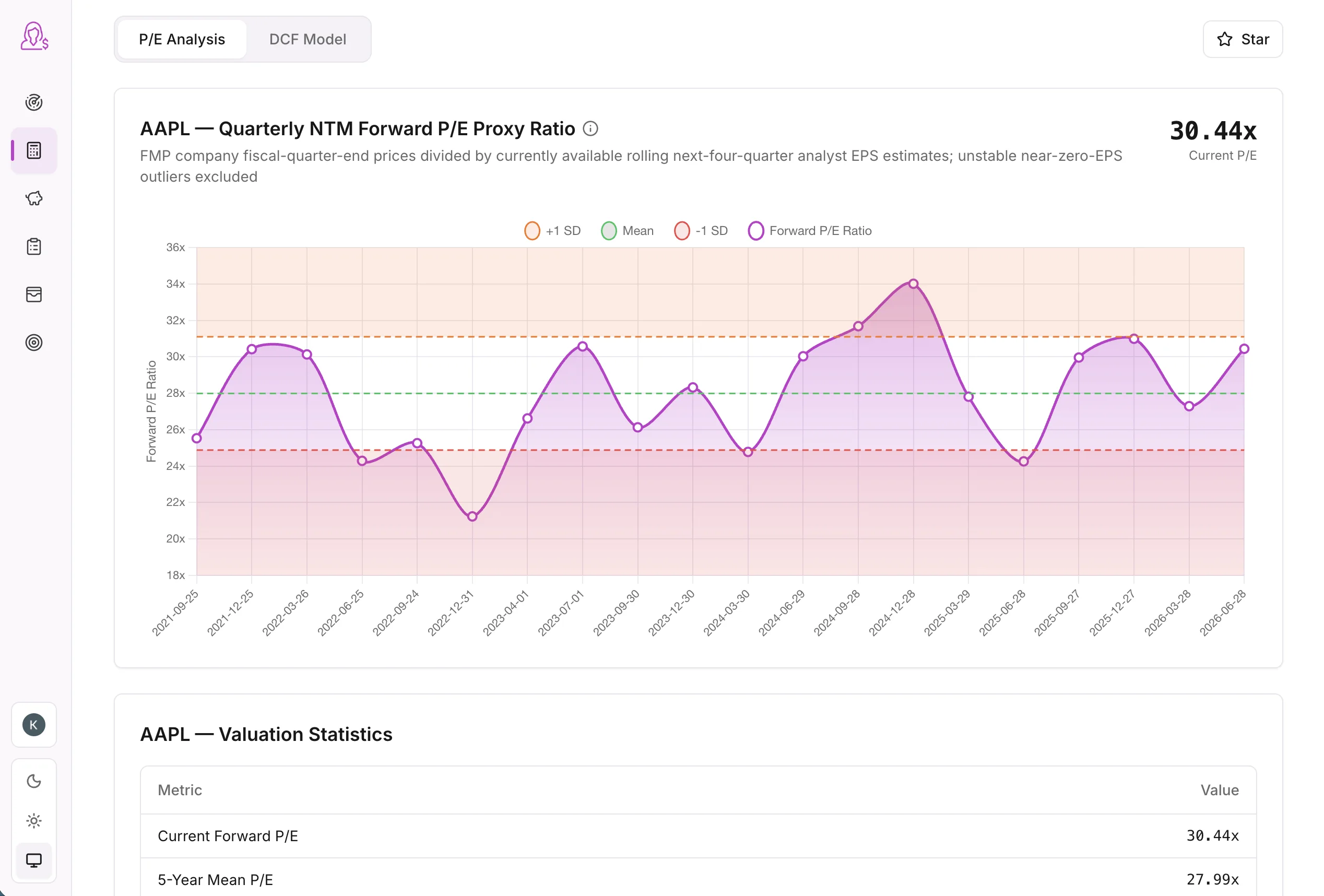Toggle the +1 SD legend series
The width and height of the screenshot is (1324, 896).
point(552,231)
